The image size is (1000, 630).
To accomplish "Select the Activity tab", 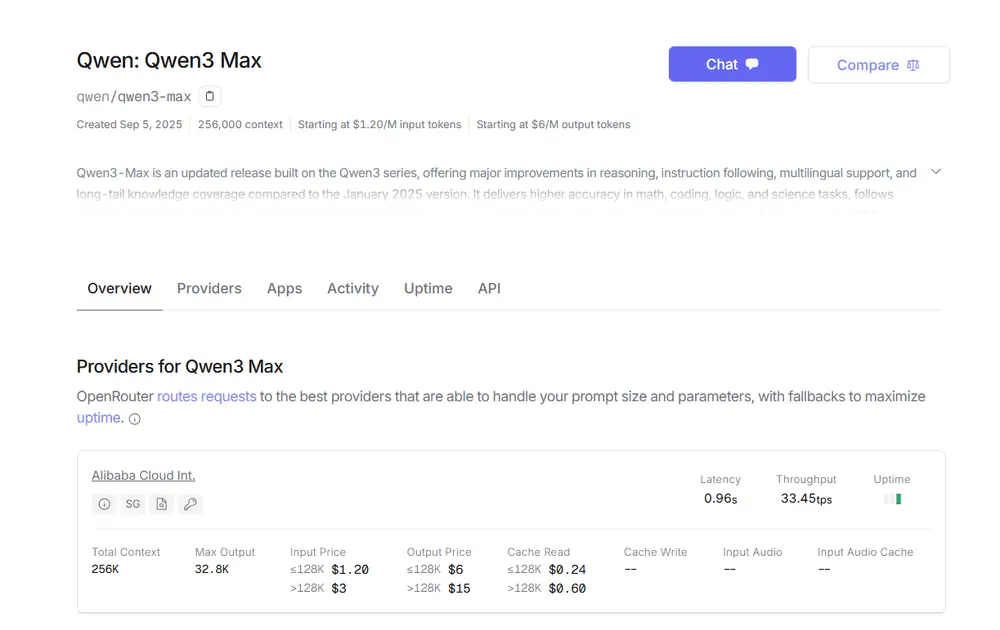I will (352, 288).
